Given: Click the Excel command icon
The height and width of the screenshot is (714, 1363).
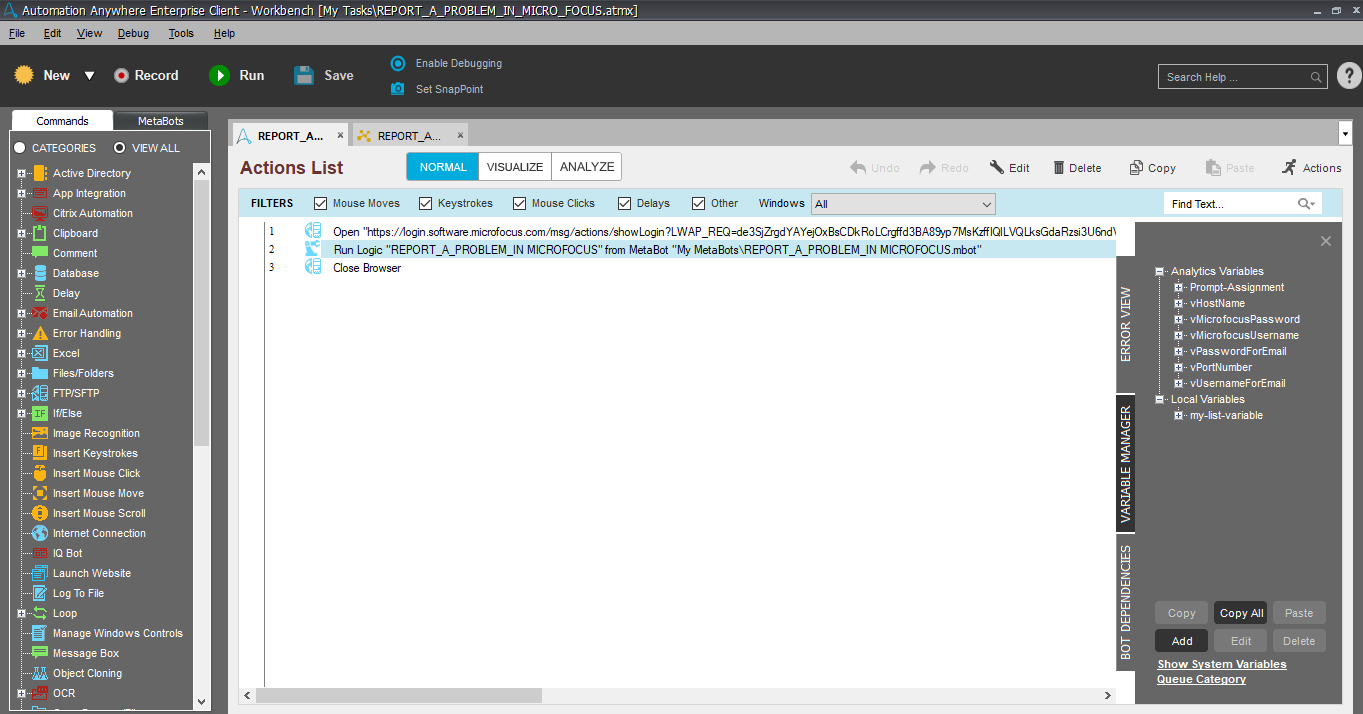Looking at the screenshot, I should pos(40,353).
